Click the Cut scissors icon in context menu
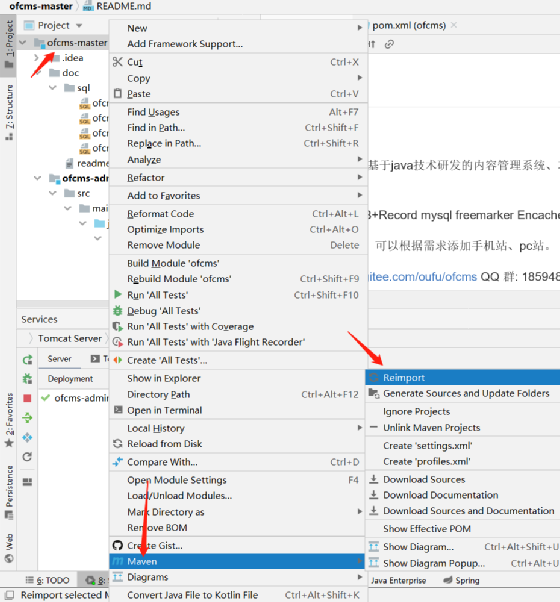This screenshot has width=560, height=602. point(118,62)
